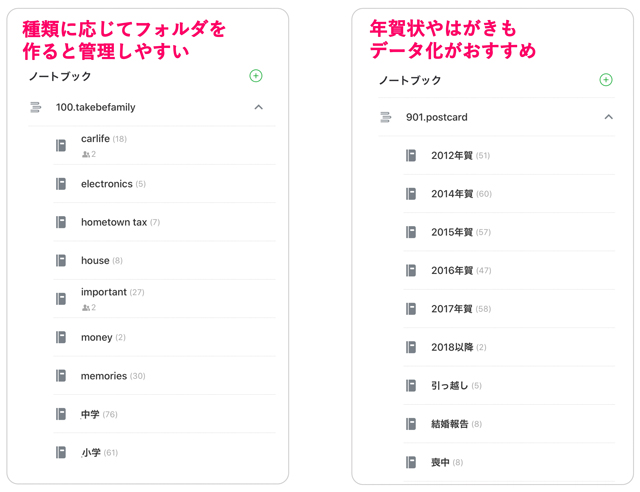Open the electronics notebook
The width and height of the screenshot is (640, 492).
[164, 184]
